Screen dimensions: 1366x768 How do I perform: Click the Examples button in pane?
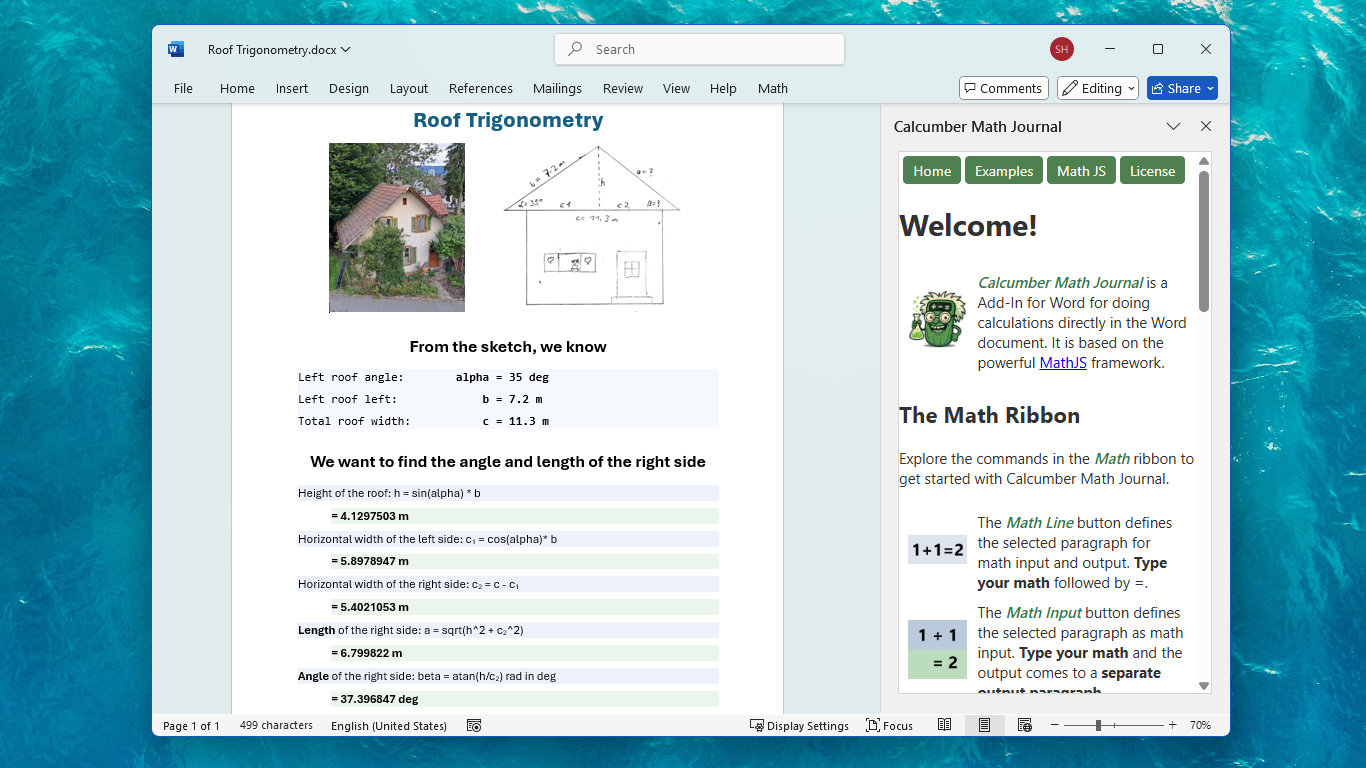click(x=1004, y=170)
